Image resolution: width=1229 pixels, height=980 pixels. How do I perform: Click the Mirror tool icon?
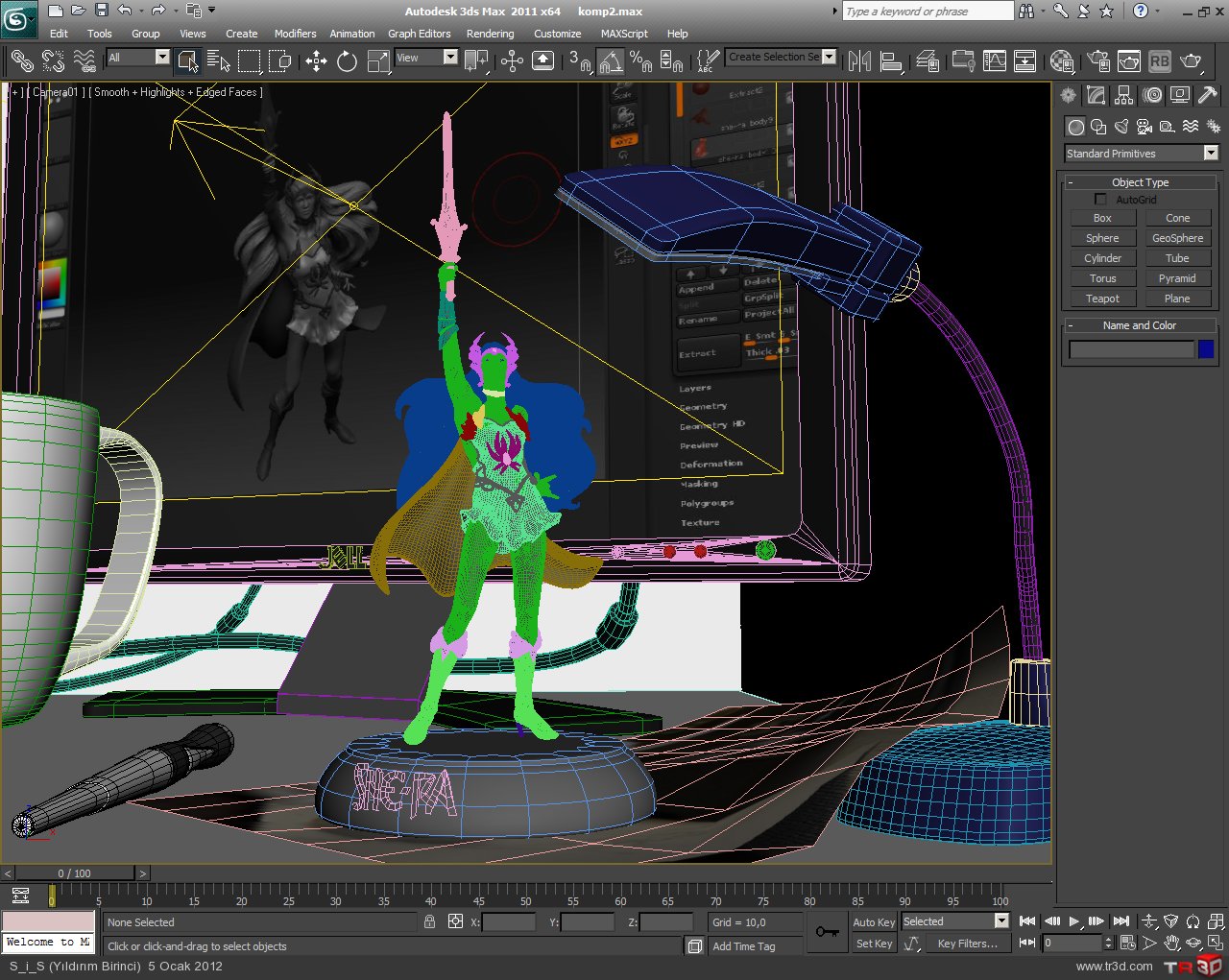point(859,61)
